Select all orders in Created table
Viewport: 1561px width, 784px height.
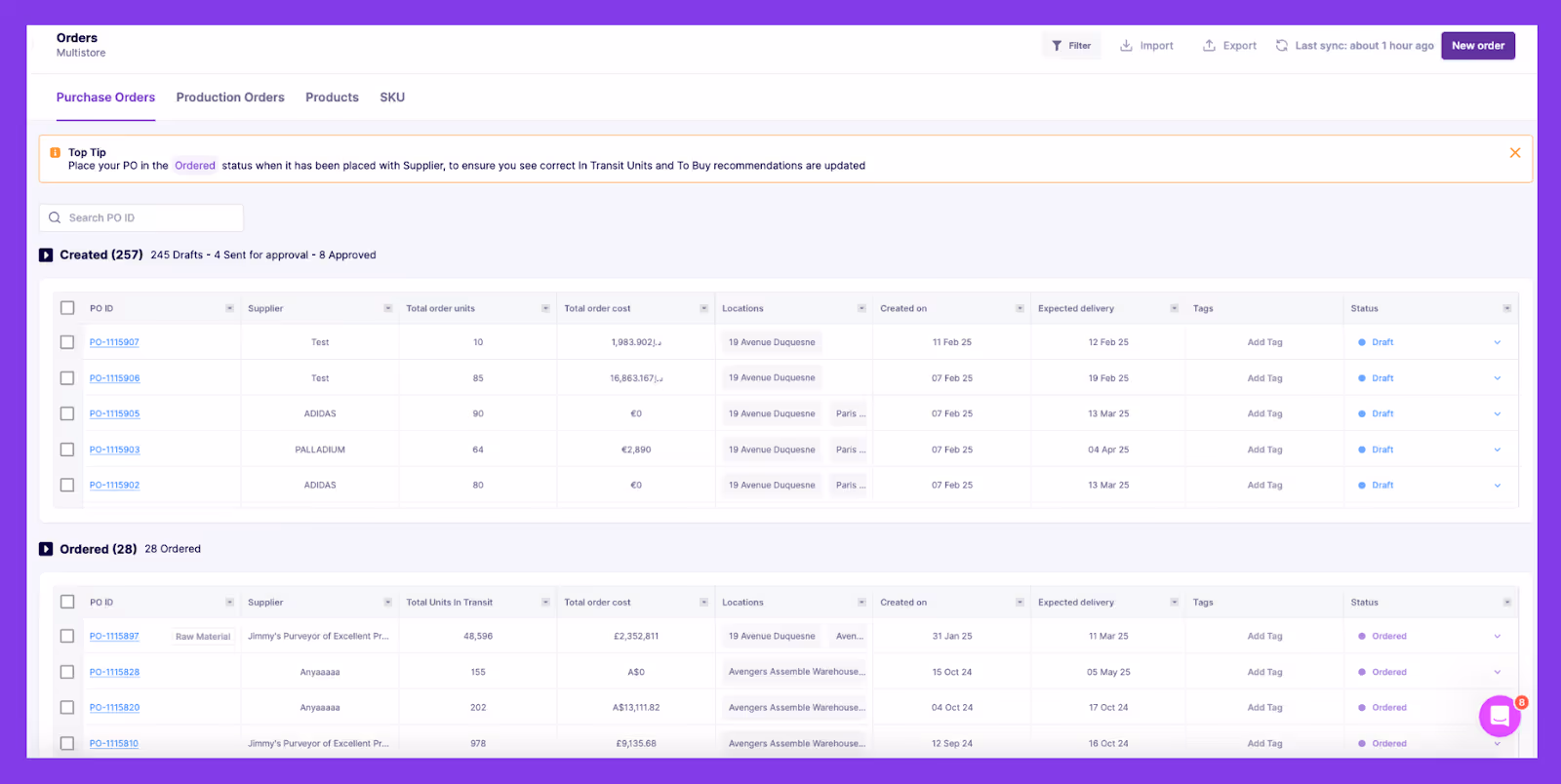[67, 308]
